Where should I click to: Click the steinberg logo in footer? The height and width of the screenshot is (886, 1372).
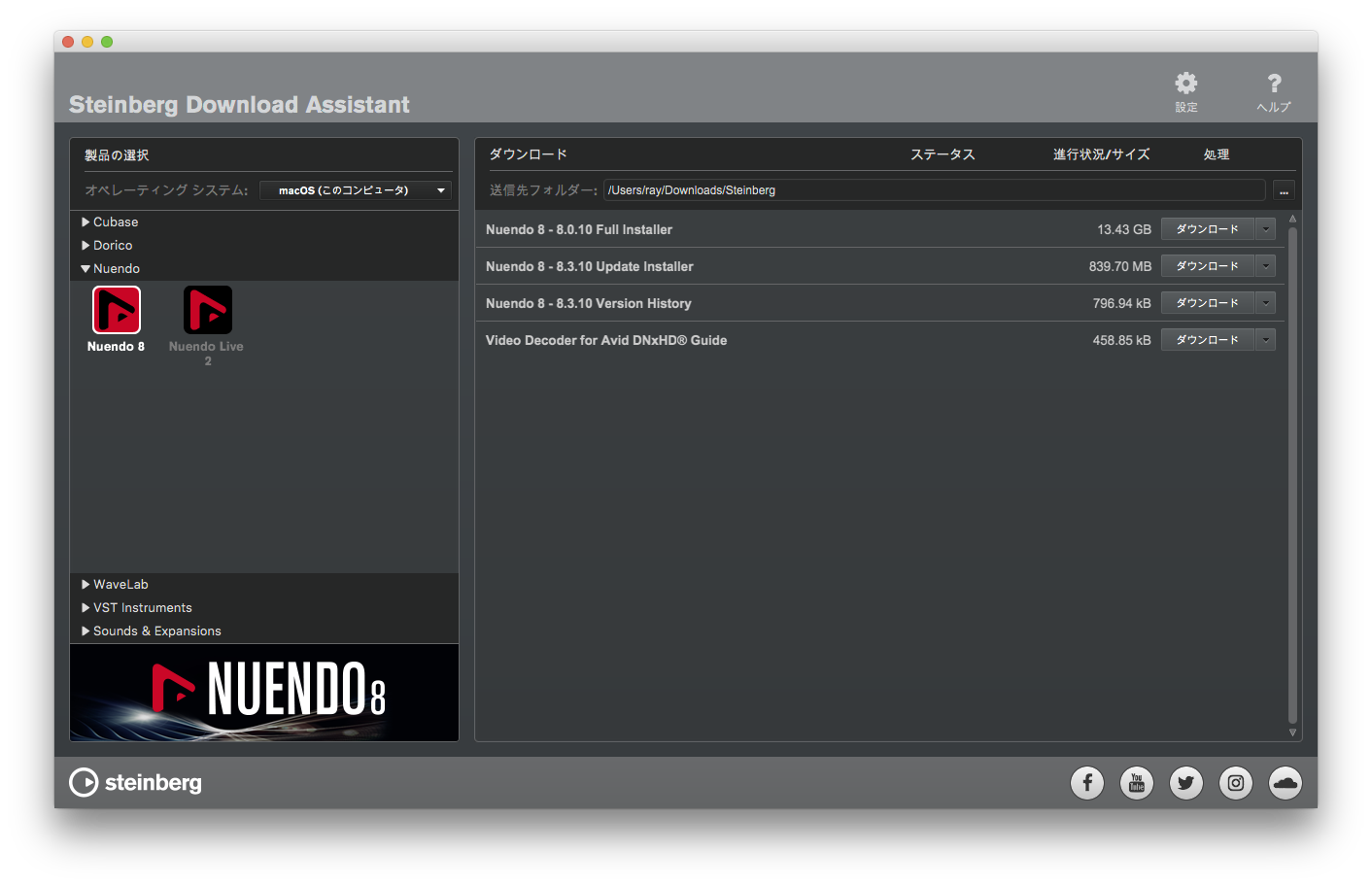(136, 783)
